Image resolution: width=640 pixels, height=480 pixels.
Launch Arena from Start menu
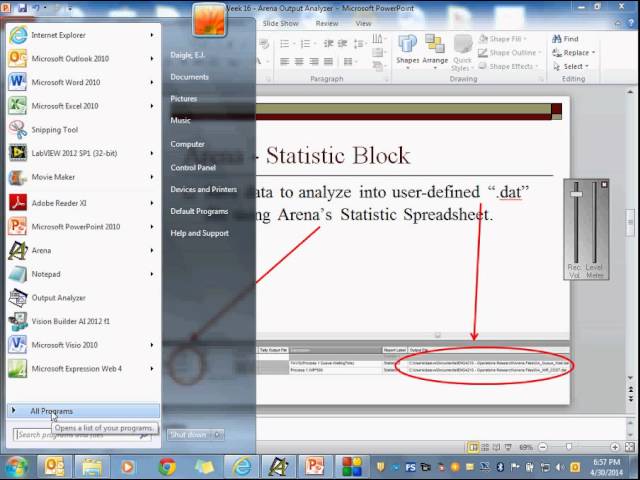click(x=83, y=250)
